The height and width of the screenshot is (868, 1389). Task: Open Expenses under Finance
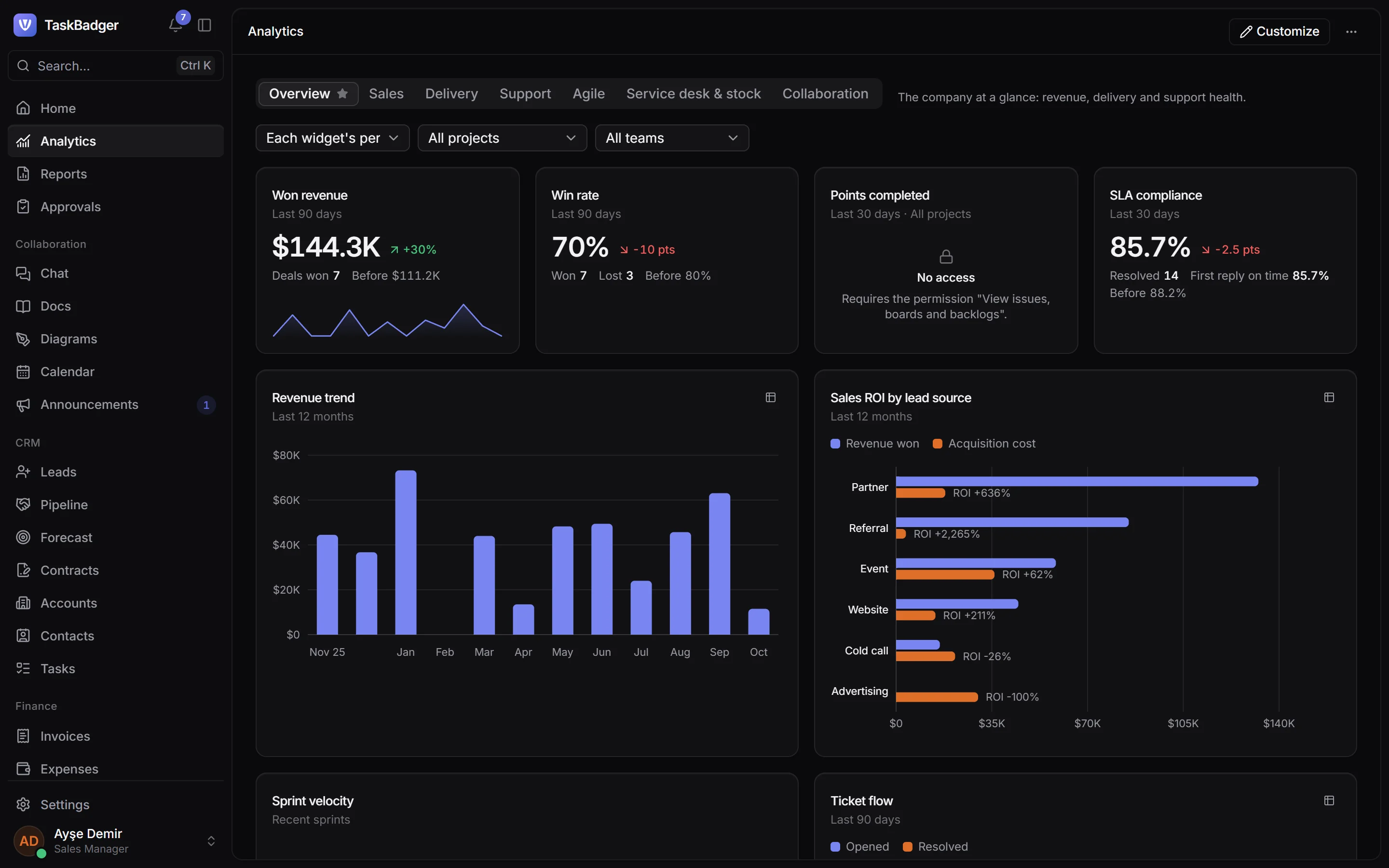pyautogui.click(x=116, y=769)
